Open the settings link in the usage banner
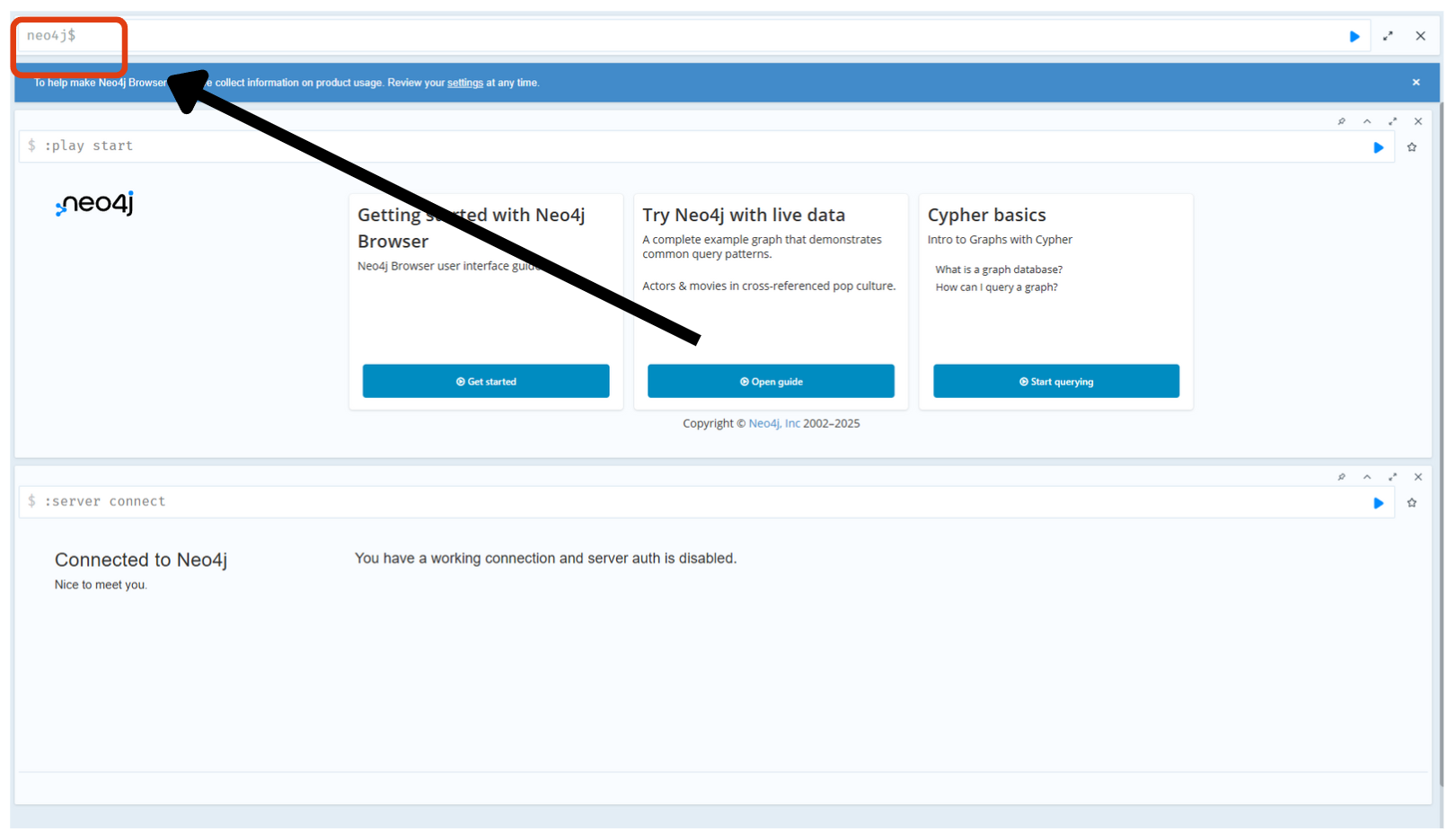Screen dimensions: 1456x839 coord(465,83)
